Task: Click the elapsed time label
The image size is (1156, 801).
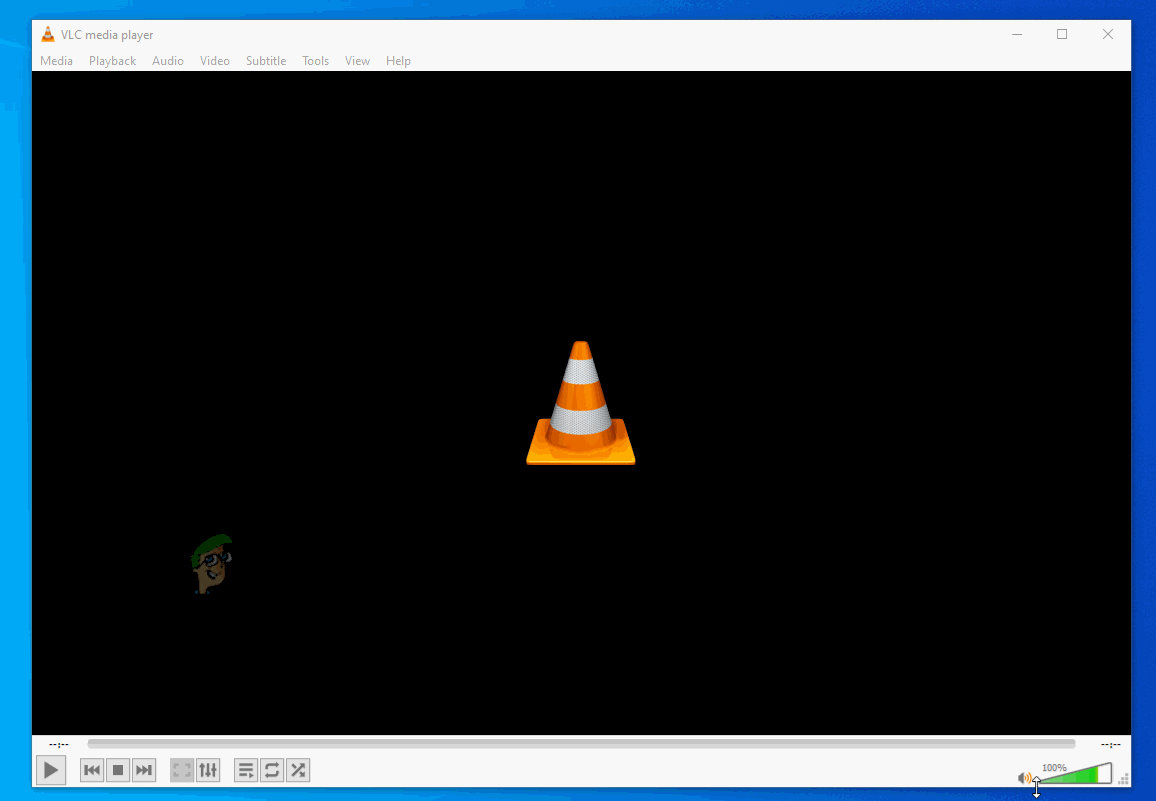Action: pyautogui.click(x=59, y=744)
